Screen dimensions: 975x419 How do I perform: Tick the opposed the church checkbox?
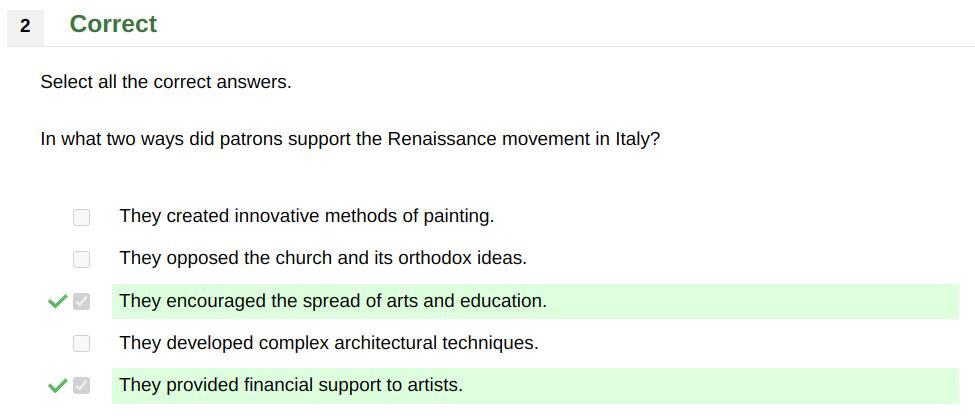tap(82, 259)
